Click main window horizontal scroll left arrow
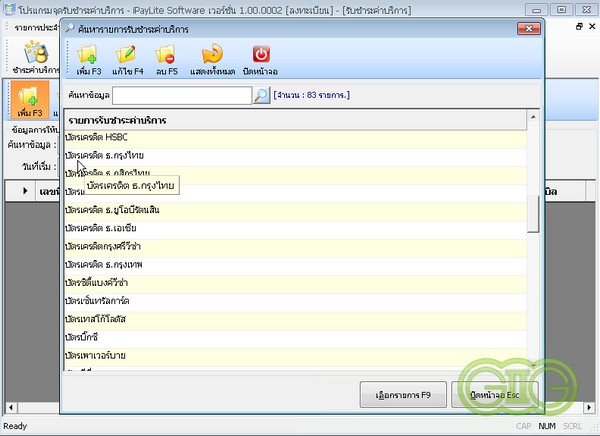This screenshot has height=436, width=600. 10,407
